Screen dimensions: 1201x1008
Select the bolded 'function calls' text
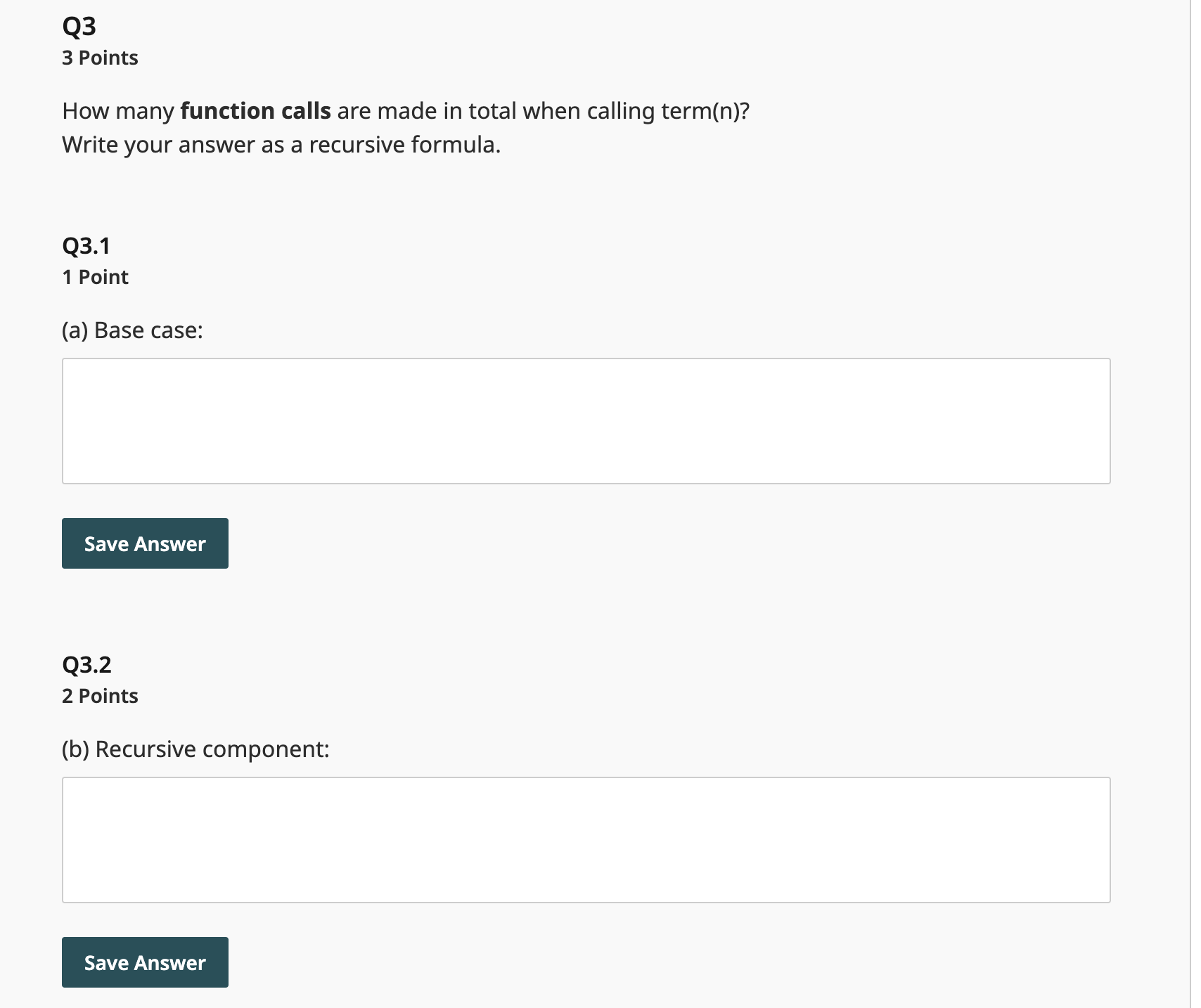tap(255, 110)
